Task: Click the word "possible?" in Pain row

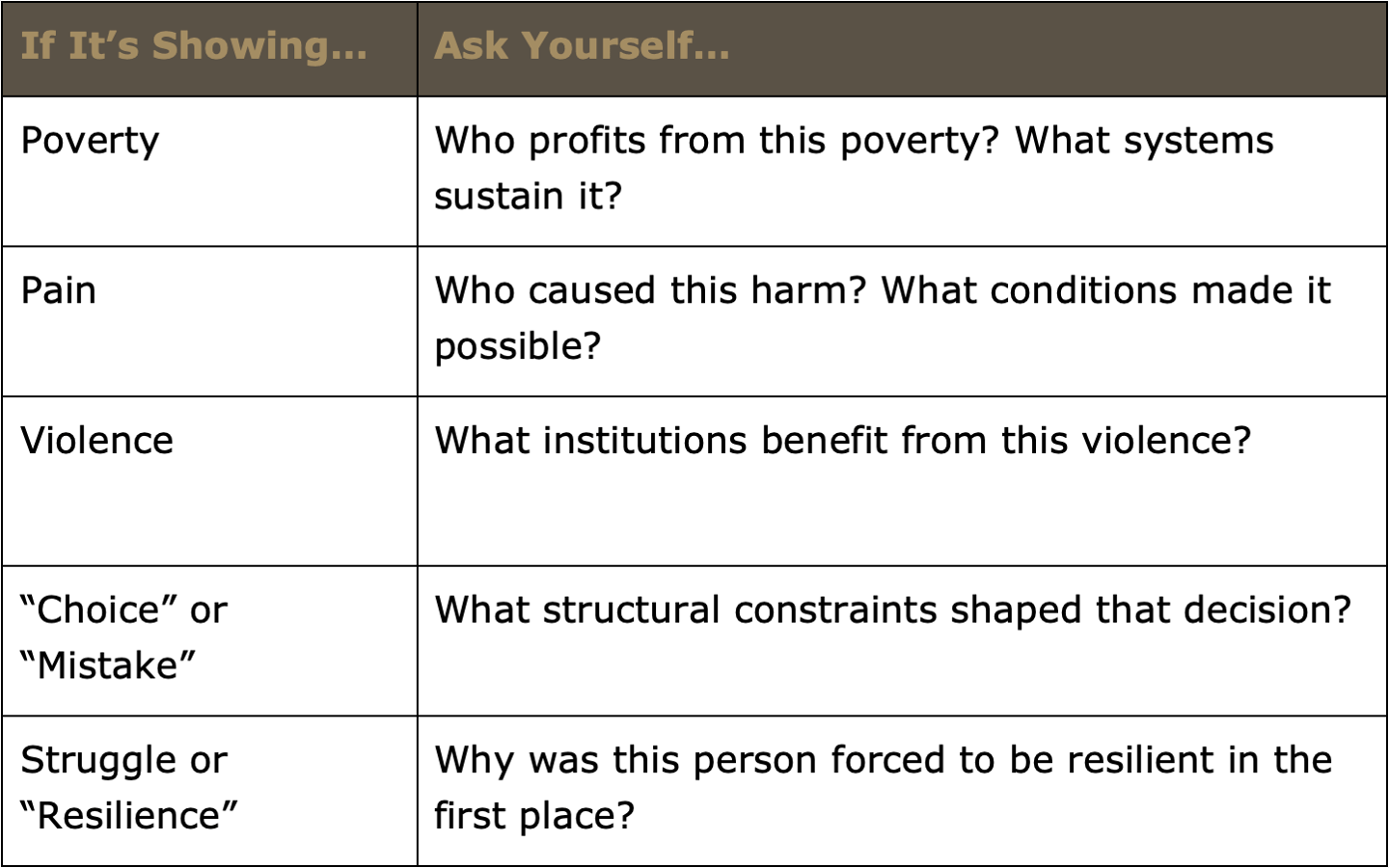Action: [518, 347]
